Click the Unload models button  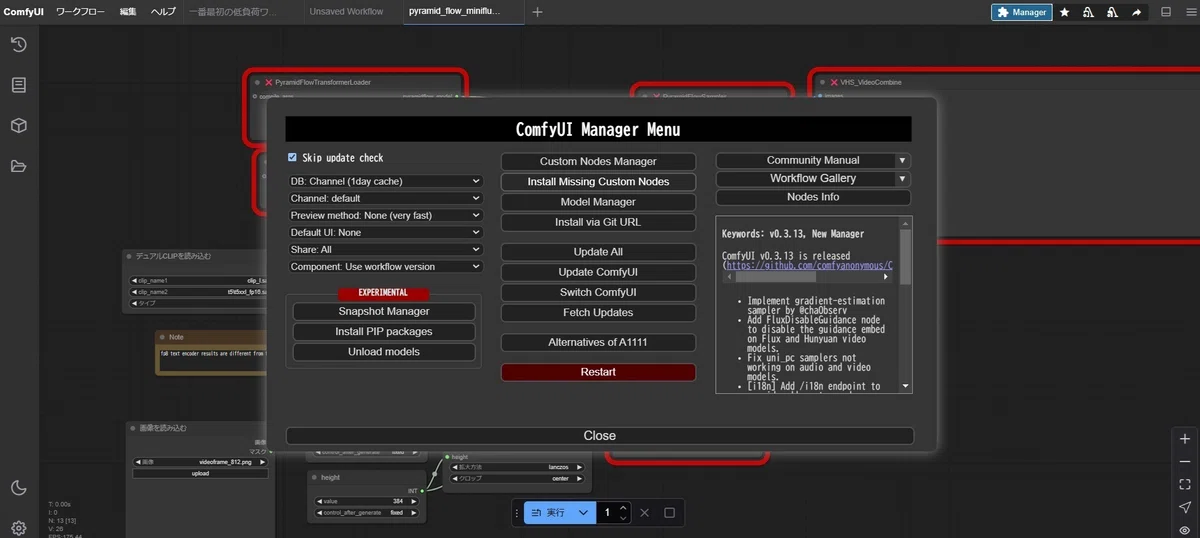383,352
